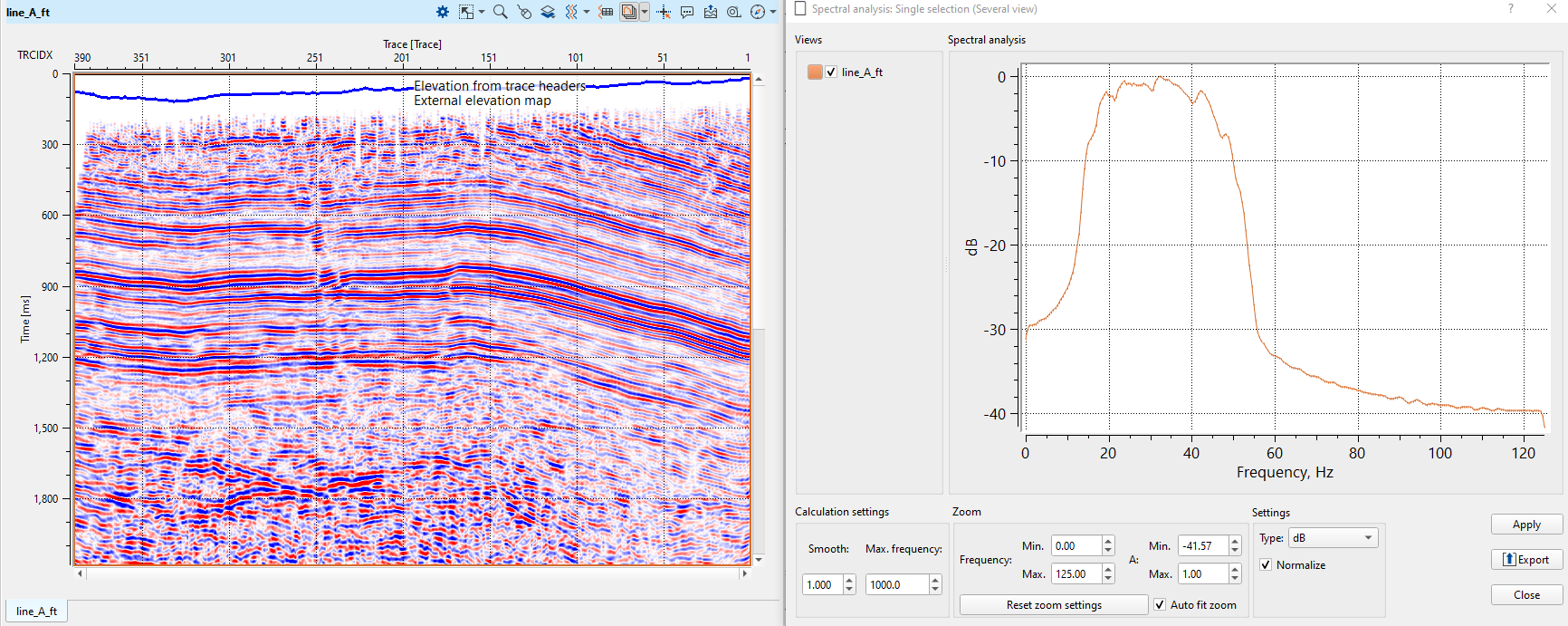Toggle the Auto fit zoom checkbox
The image size is (1568, 626).
click(x=1160, y=605)
